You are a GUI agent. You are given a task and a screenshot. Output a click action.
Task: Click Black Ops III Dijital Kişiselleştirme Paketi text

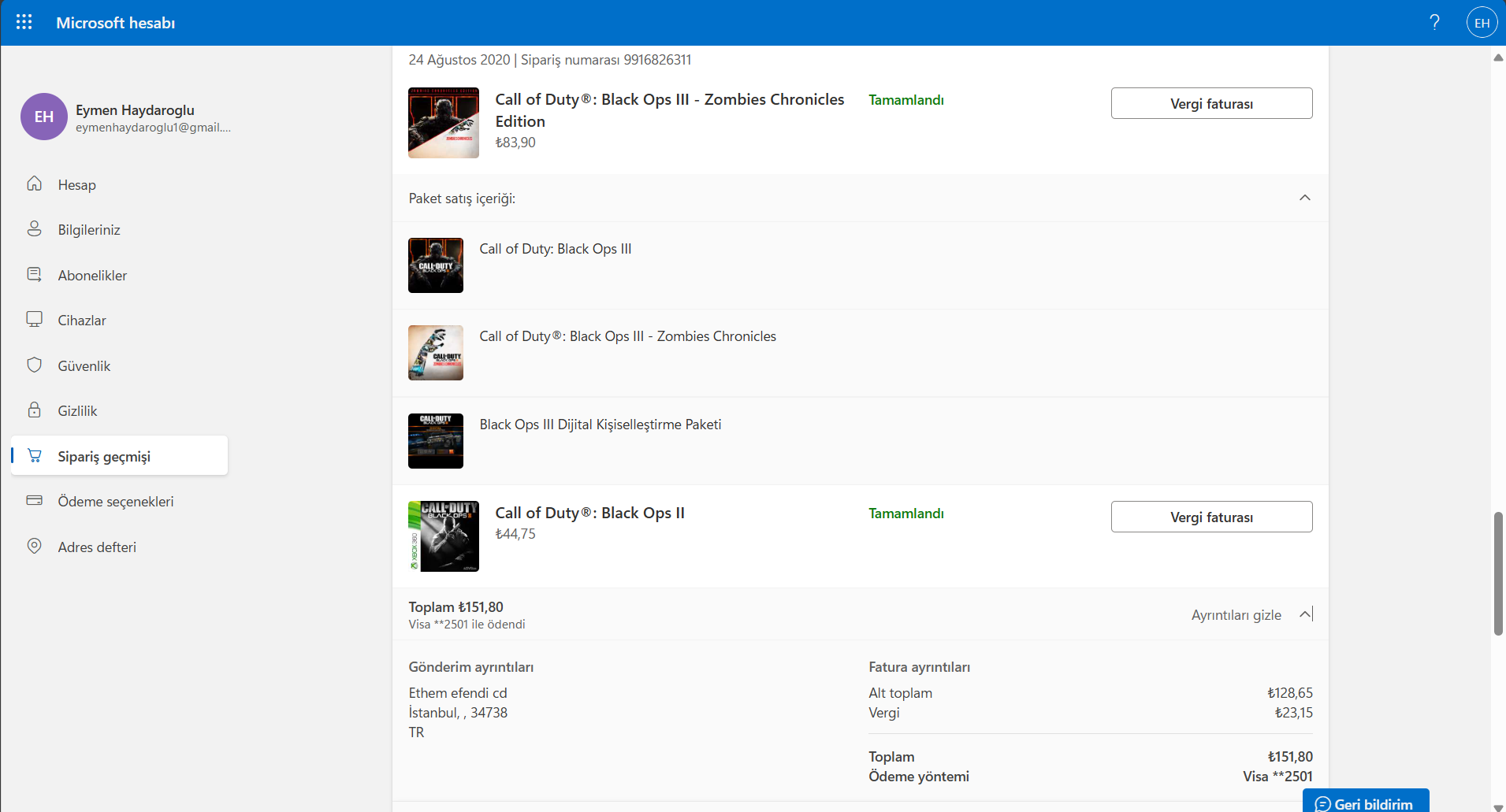click(x=601, y=425)
